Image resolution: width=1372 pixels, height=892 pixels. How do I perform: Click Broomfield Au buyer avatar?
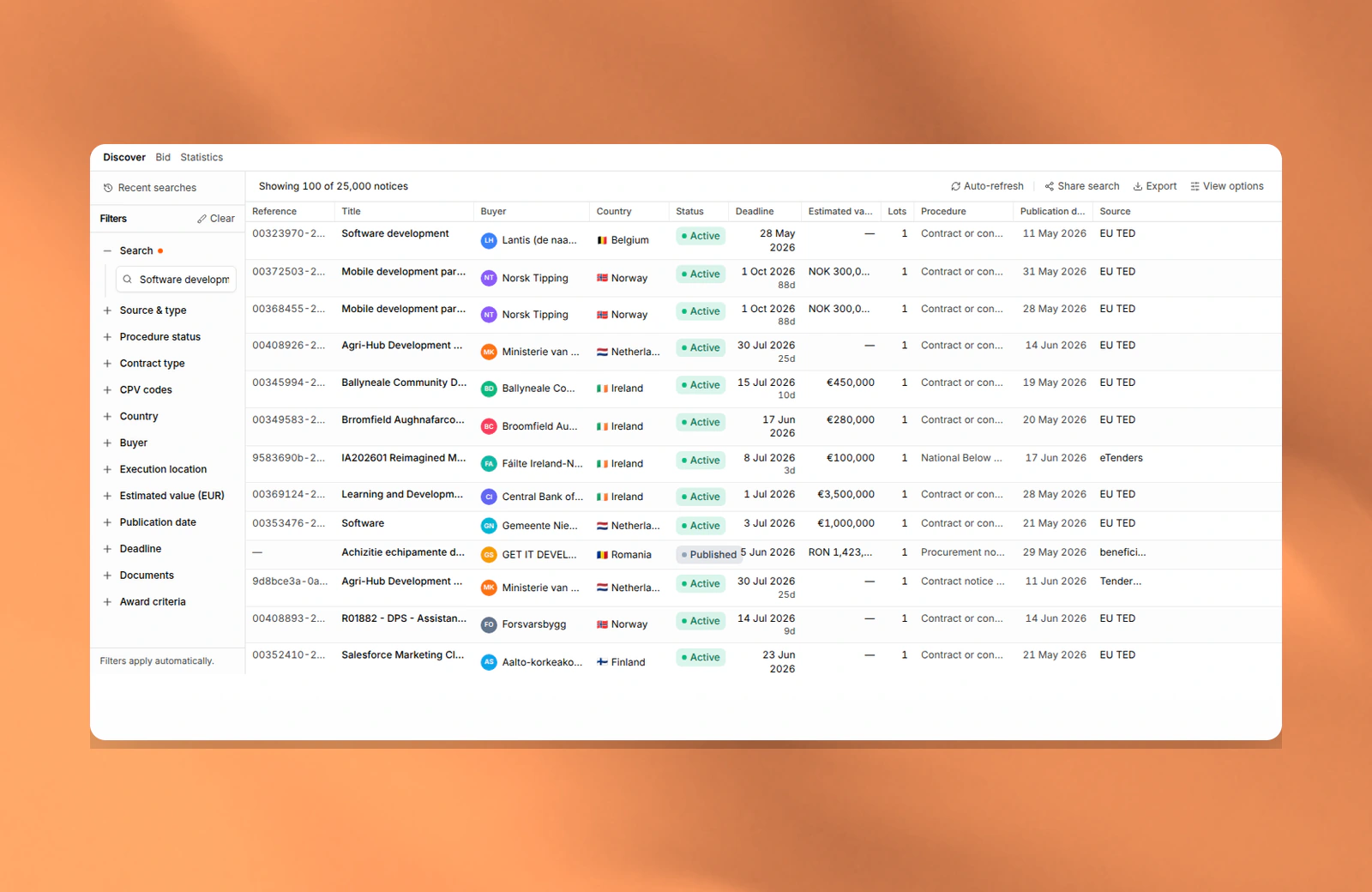[x=489, y=426]
